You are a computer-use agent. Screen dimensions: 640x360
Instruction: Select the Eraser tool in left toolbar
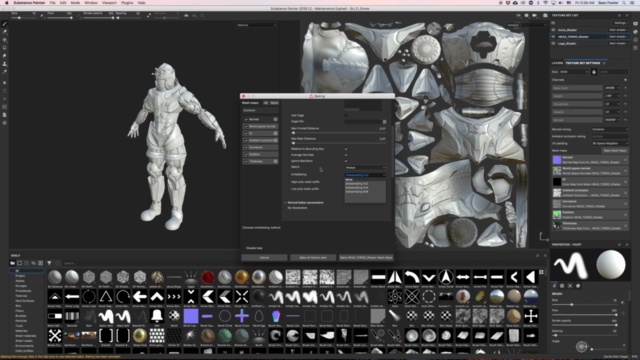pos(4,32)
